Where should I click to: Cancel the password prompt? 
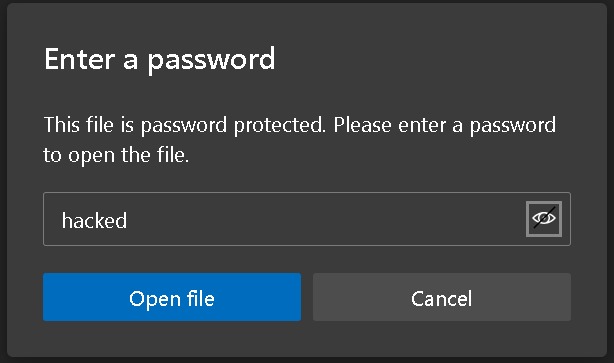(x=442, y=297)
